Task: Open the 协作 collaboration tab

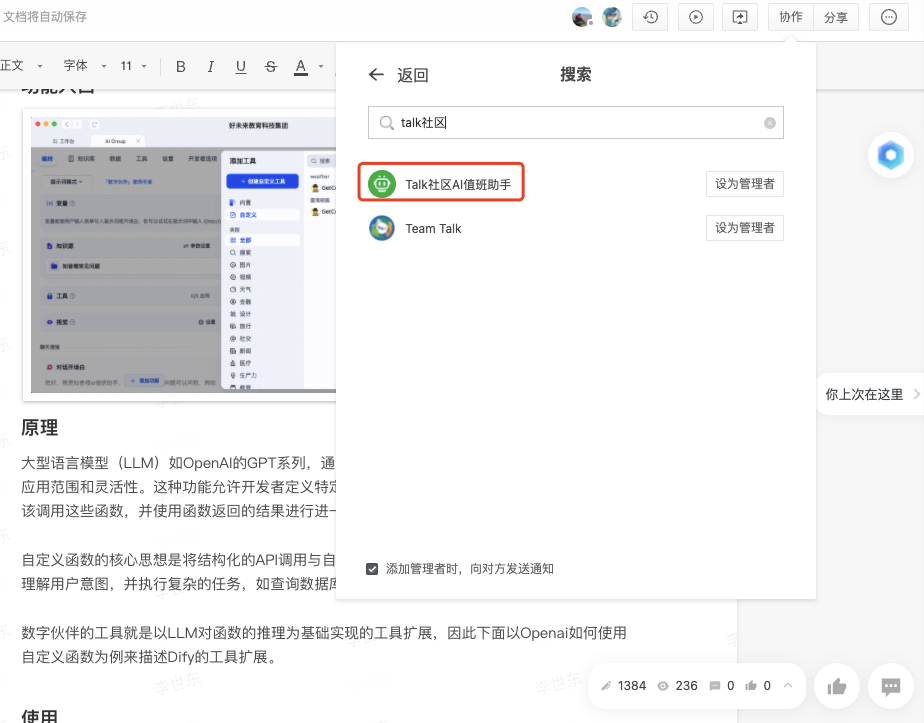Action: 790,17
